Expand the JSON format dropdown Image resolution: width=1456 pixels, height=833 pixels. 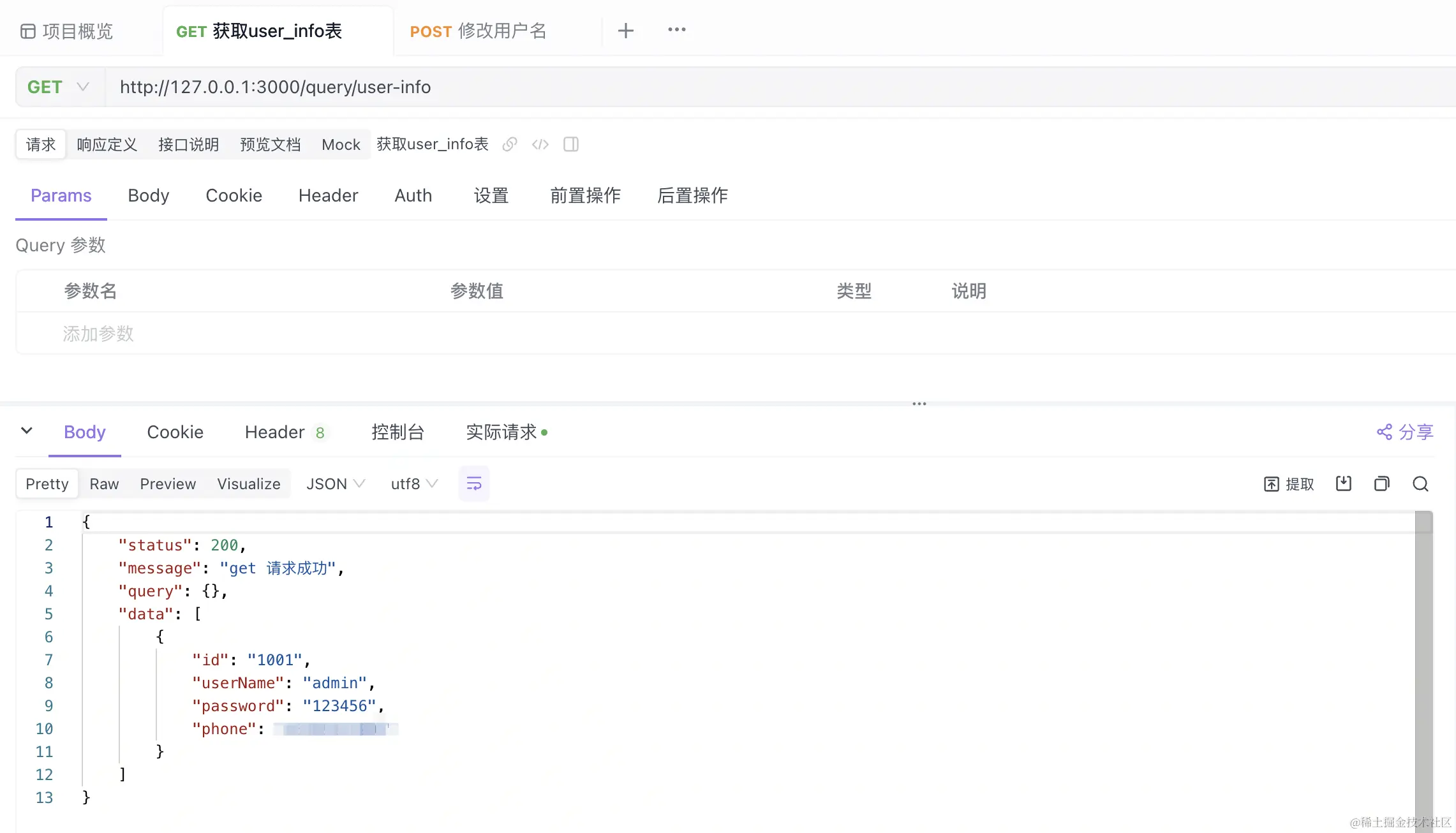click(x=336, y=483)
